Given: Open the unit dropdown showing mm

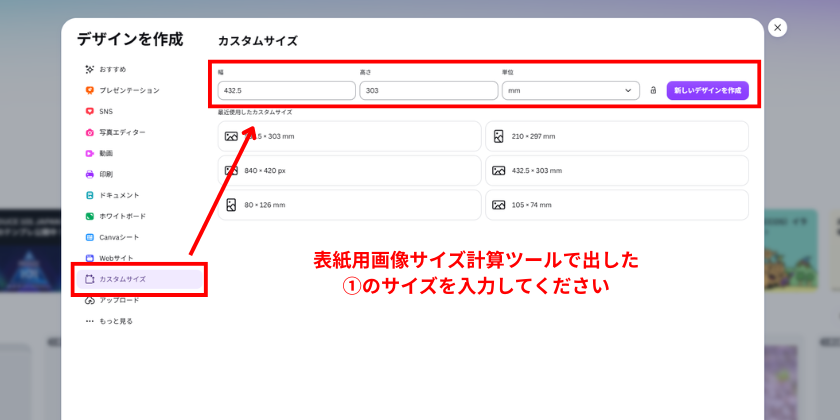Looking at the screenshot, I should click(571, 91).
